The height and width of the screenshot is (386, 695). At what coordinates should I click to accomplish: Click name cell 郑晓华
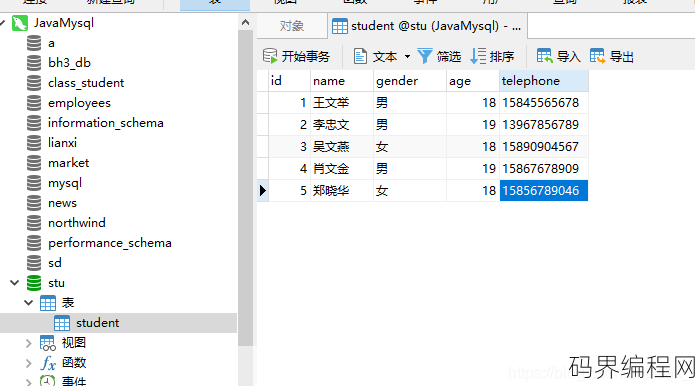(x=342, y=191)
